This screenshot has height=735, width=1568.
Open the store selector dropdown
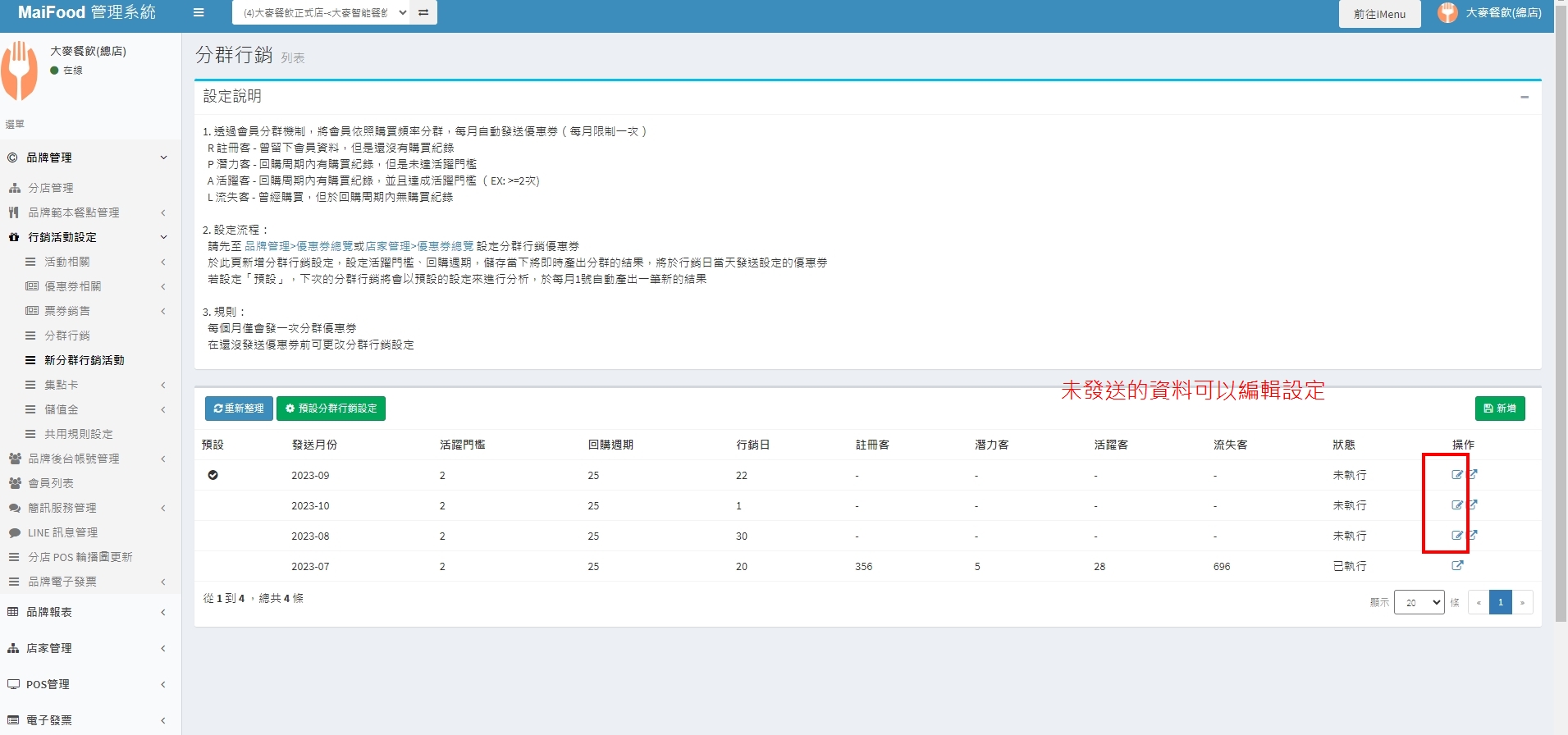321,13
